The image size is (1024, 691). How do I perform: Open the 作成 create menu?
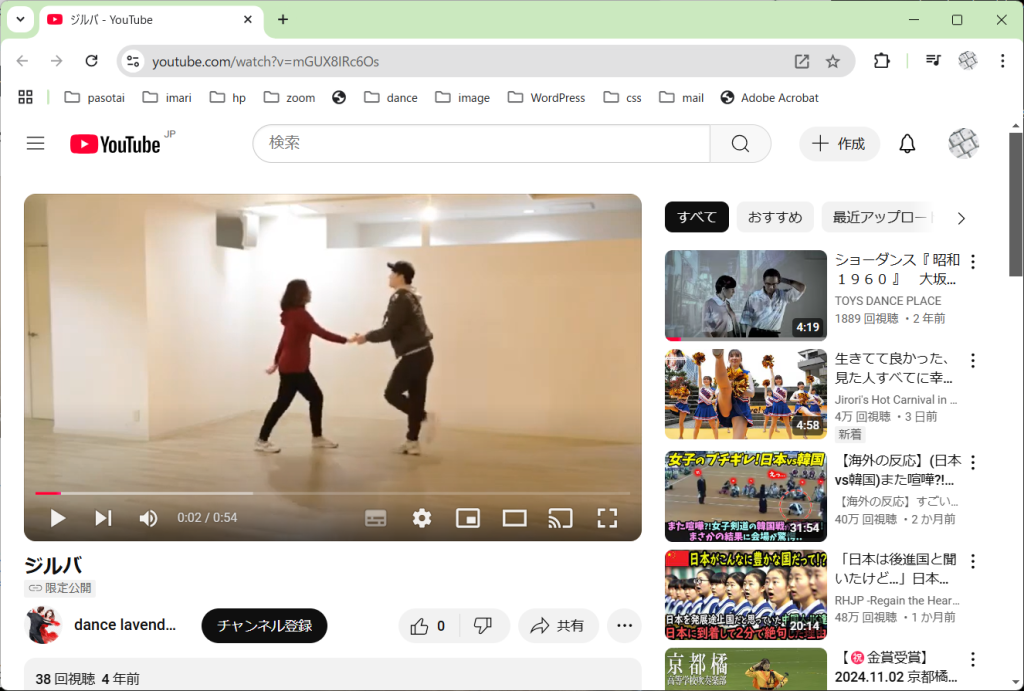coord(839,144)
